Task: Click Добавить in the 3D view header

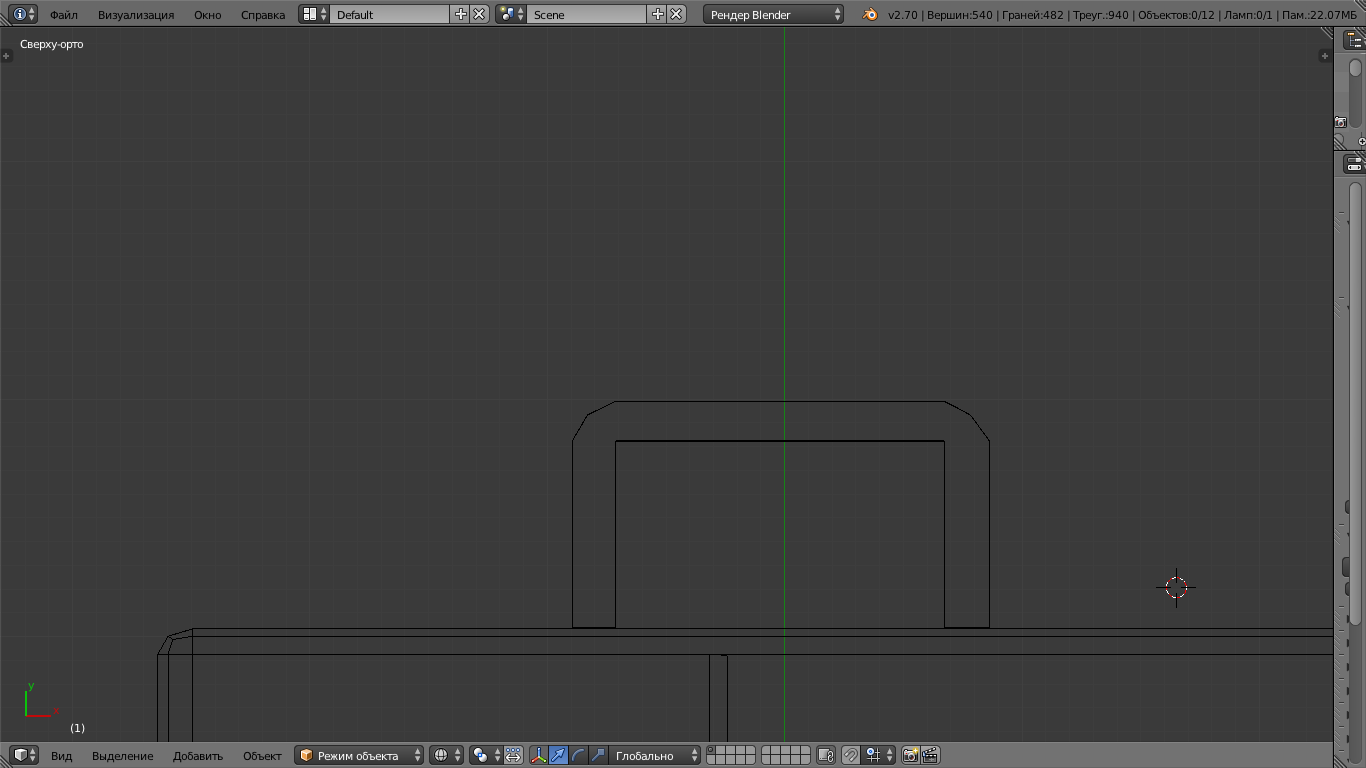Action: (198, 756)
